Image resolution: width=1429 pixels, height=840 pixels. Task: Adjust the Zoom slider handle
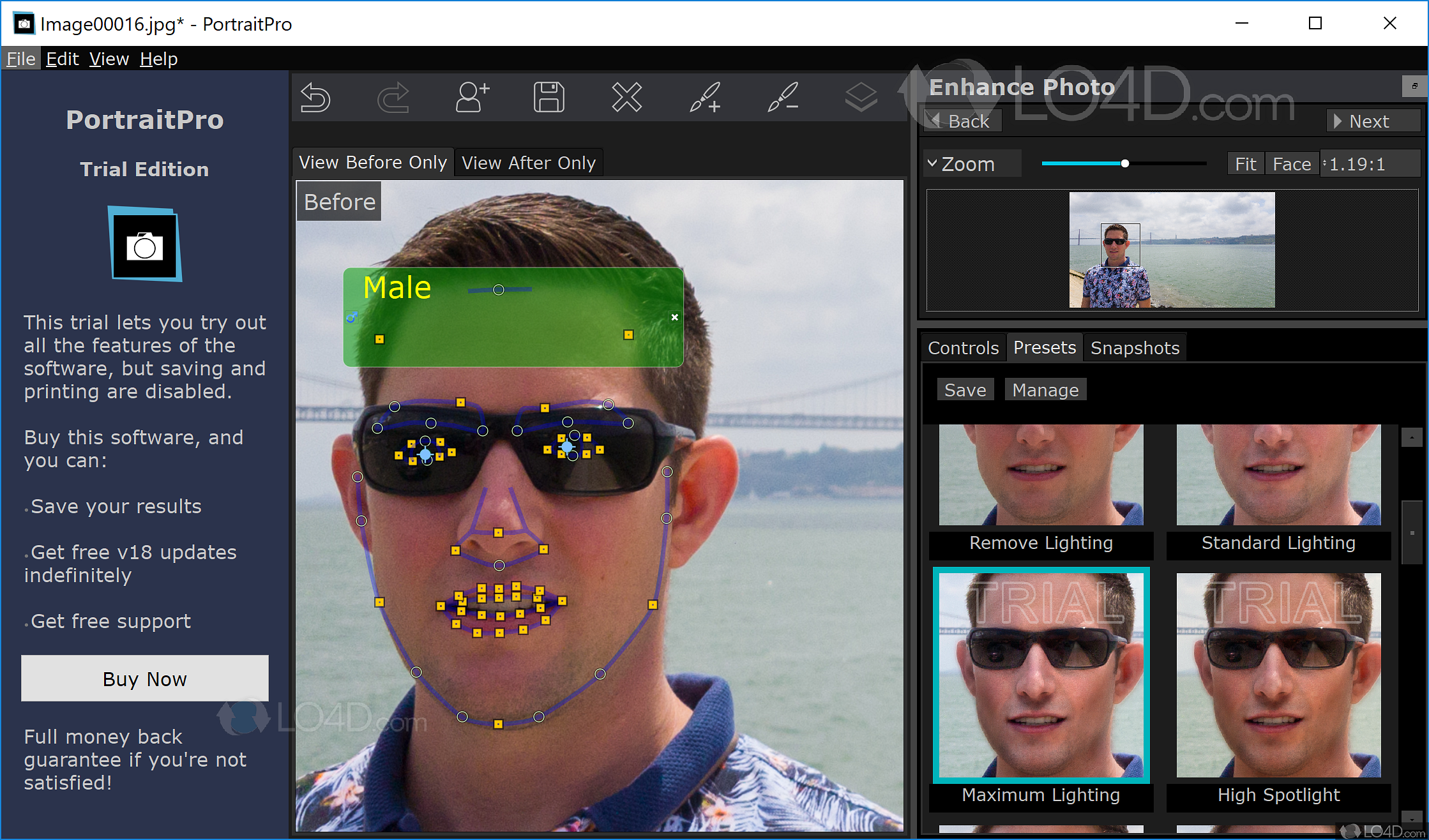tap(1125, 163)
